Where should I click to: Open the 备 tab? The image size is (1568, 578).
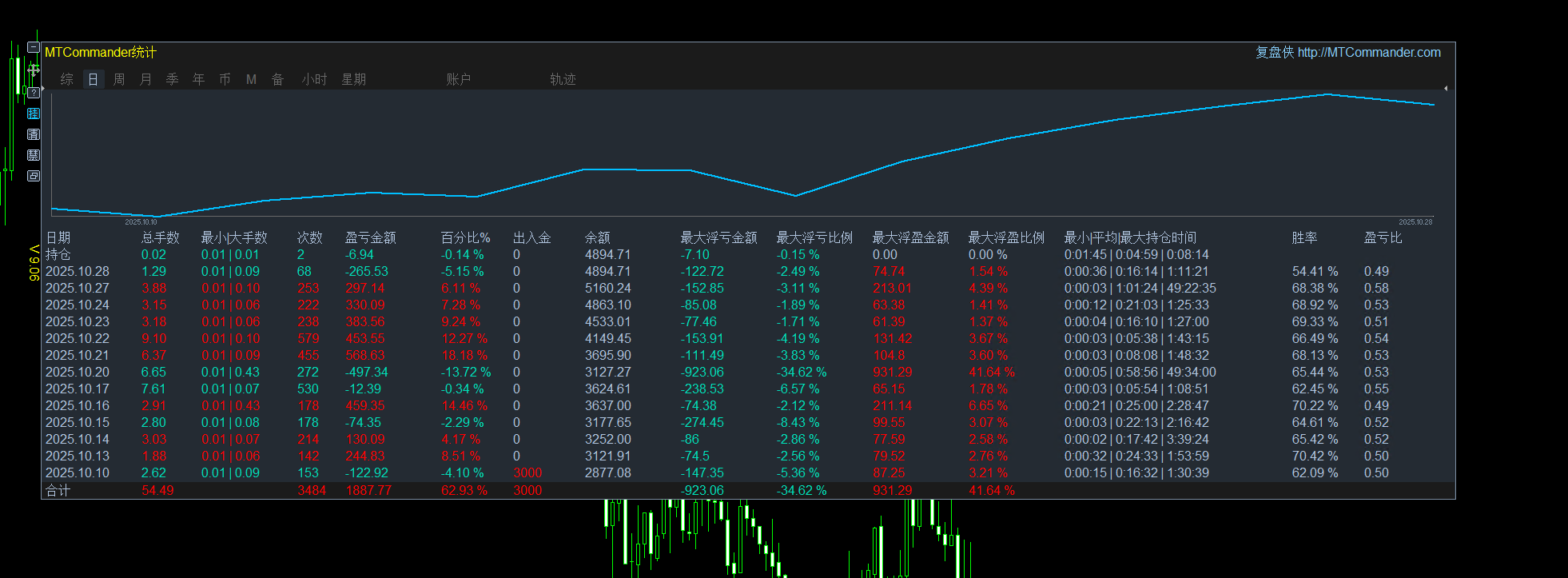pyautogui.click(x=277, y=79)
